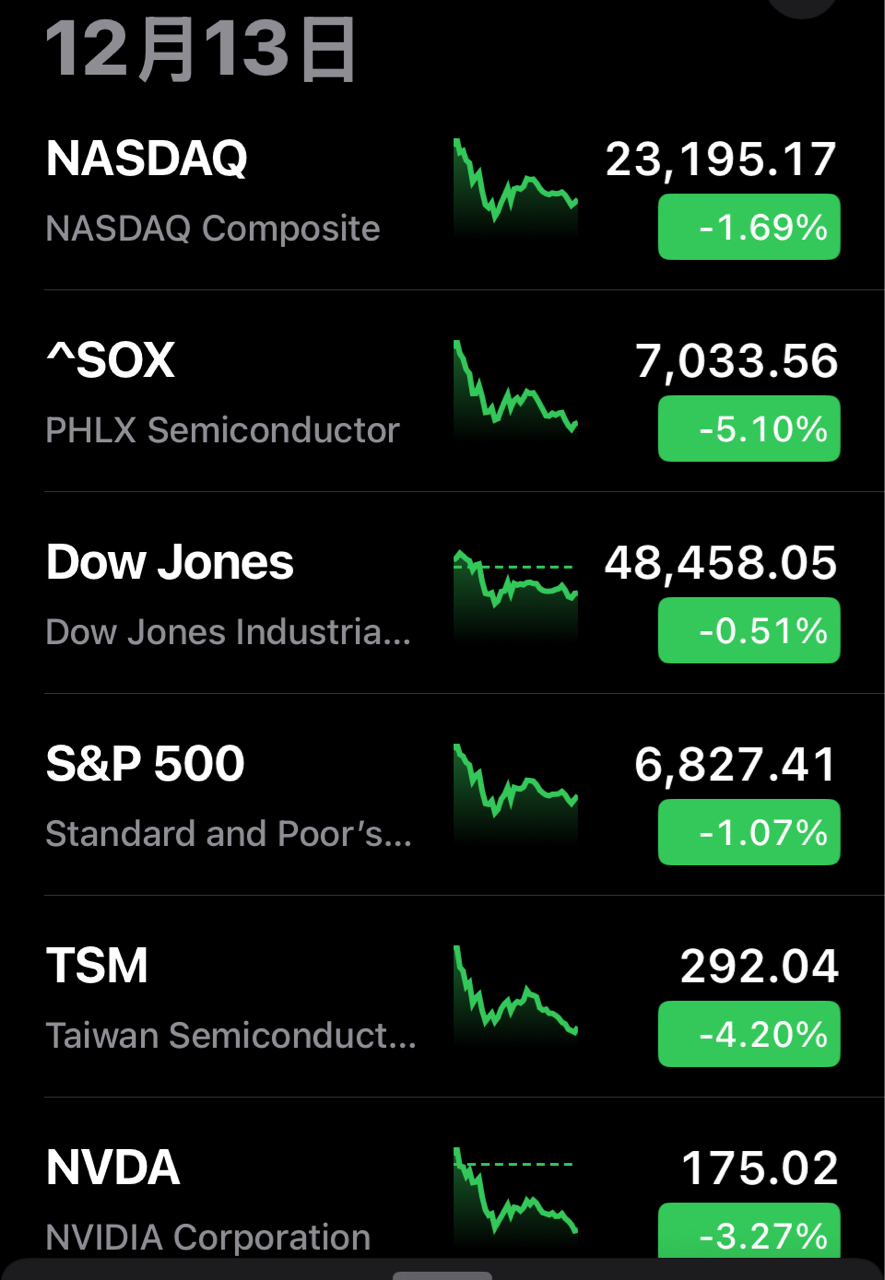Tap the bottom sheet drag handle
This screenshot has width=885, height=1280.
coord(442,1275)
